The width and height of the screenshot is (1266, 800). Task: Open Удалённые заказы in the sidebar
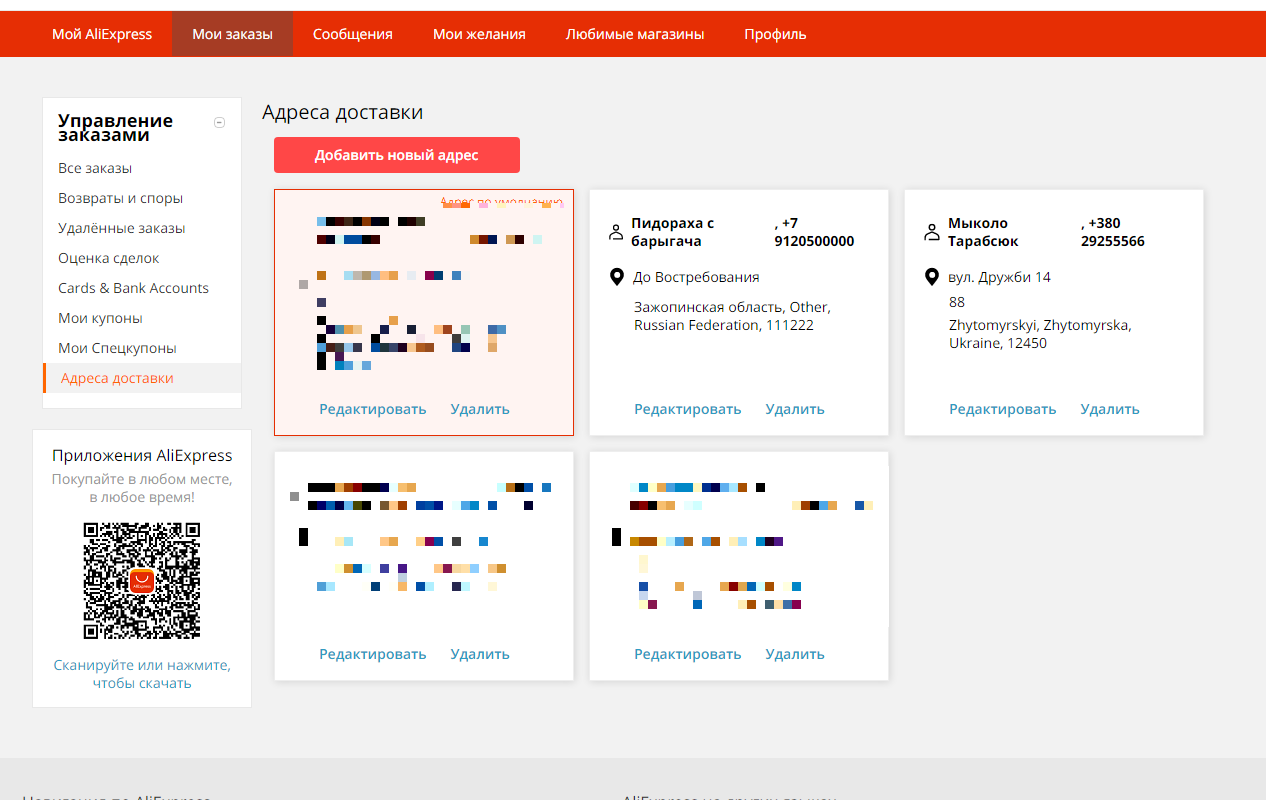[x=121, y=228]
